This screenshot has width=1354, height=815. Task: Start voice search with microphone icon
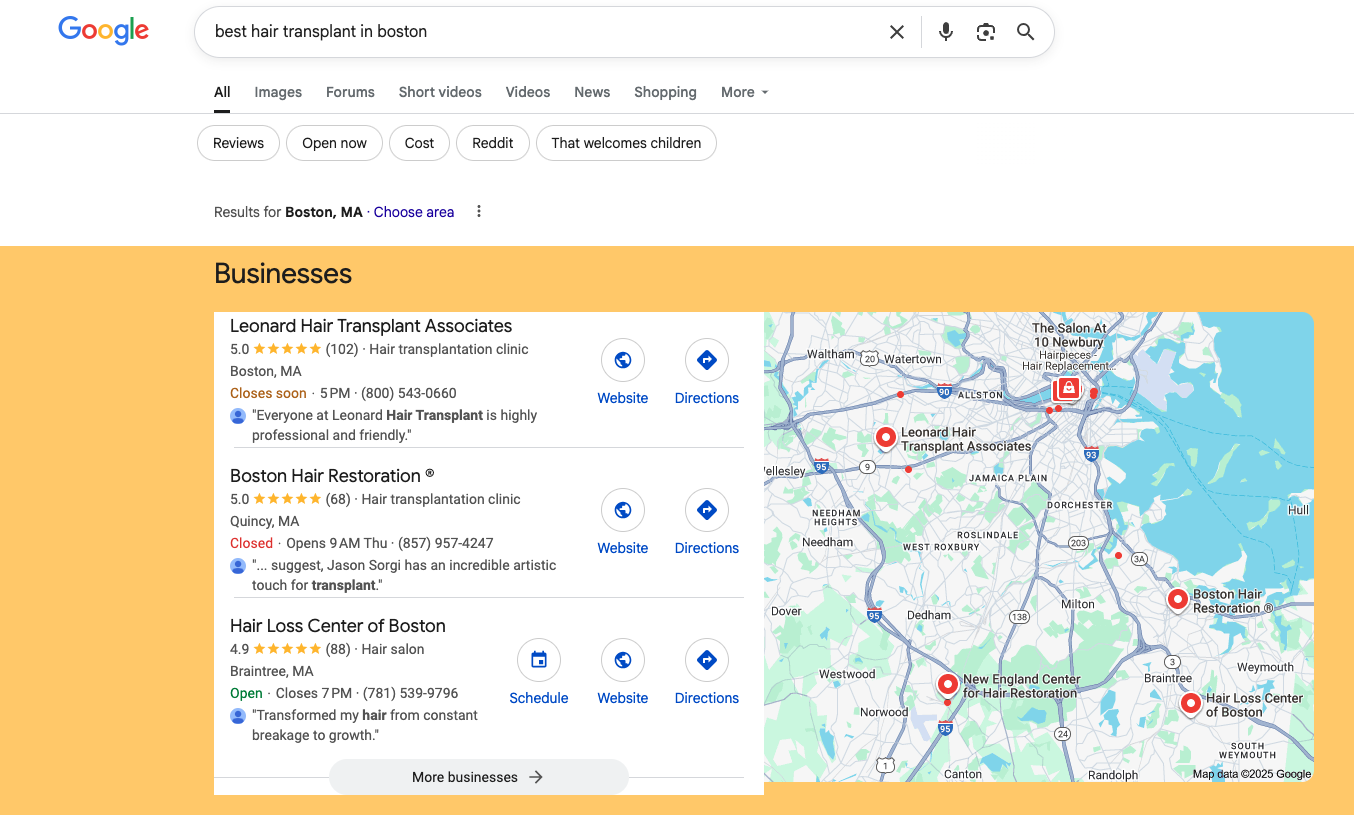tap(946, 32)
